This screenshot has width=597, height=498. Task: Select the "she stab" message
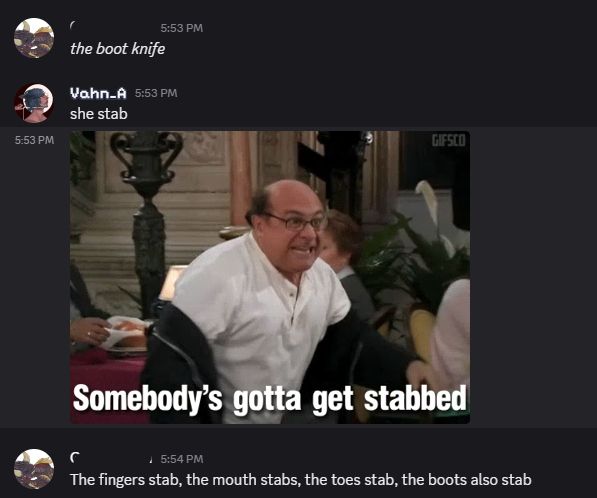pyautogui.click(x=99, y=114)
